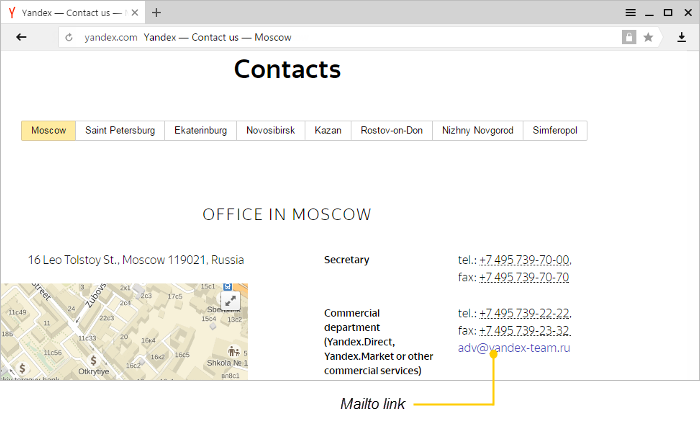Maximize the browser window

(668, 13)
